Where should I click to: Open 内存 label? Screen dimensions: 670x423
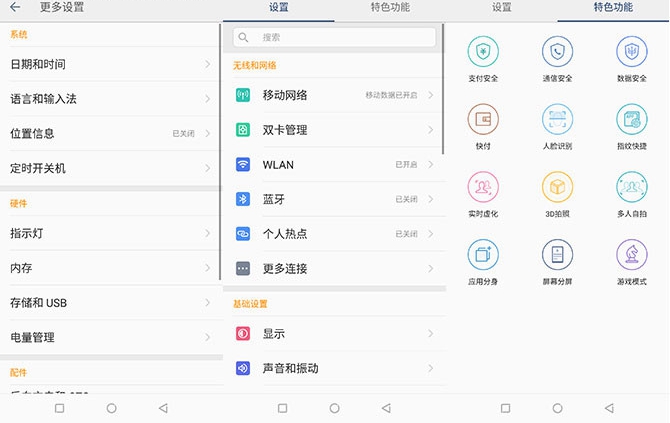[21, 268]
